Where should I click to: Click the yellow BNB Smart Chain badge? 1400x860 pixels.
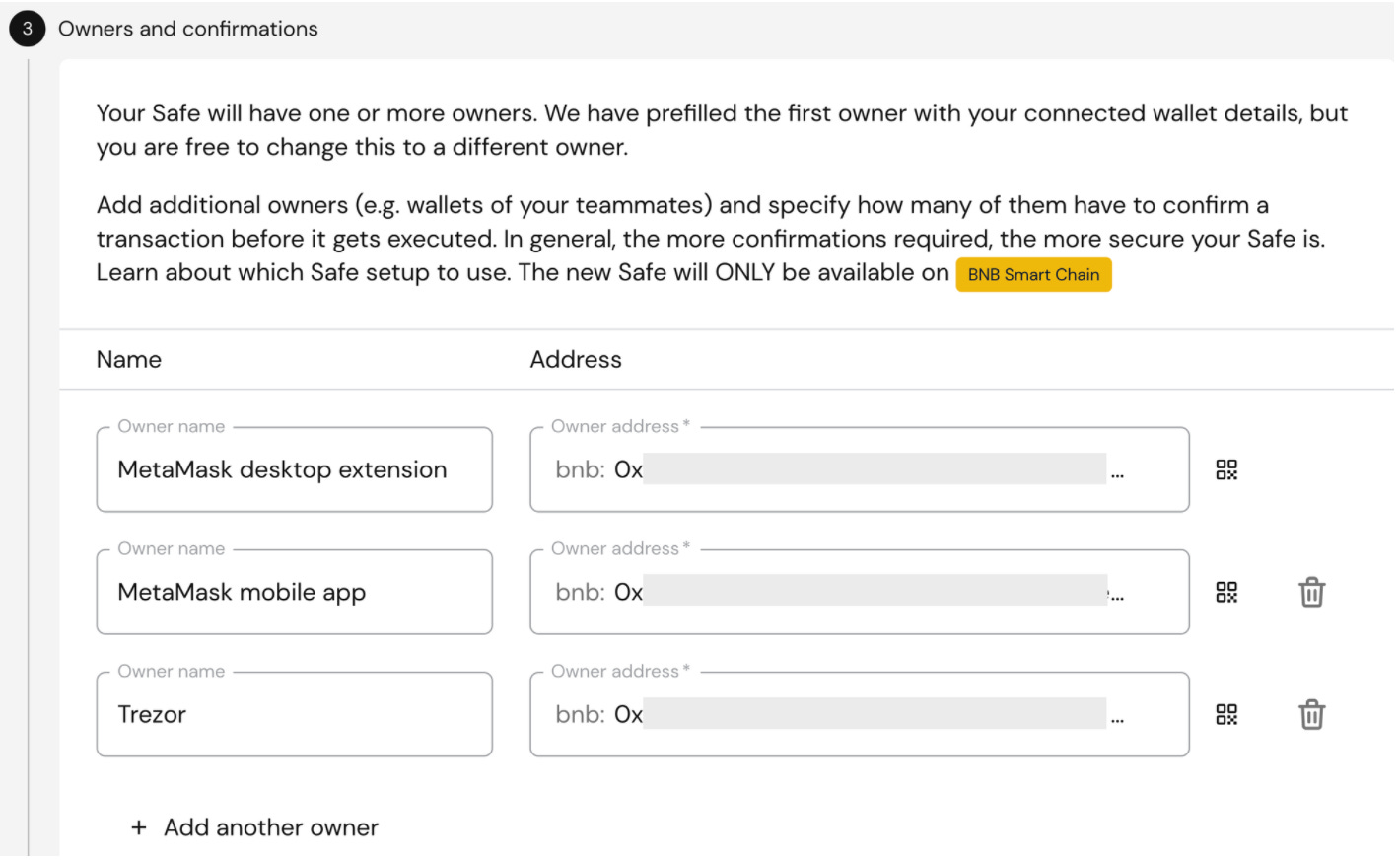pyautogui.click(x=1033, y=275)
